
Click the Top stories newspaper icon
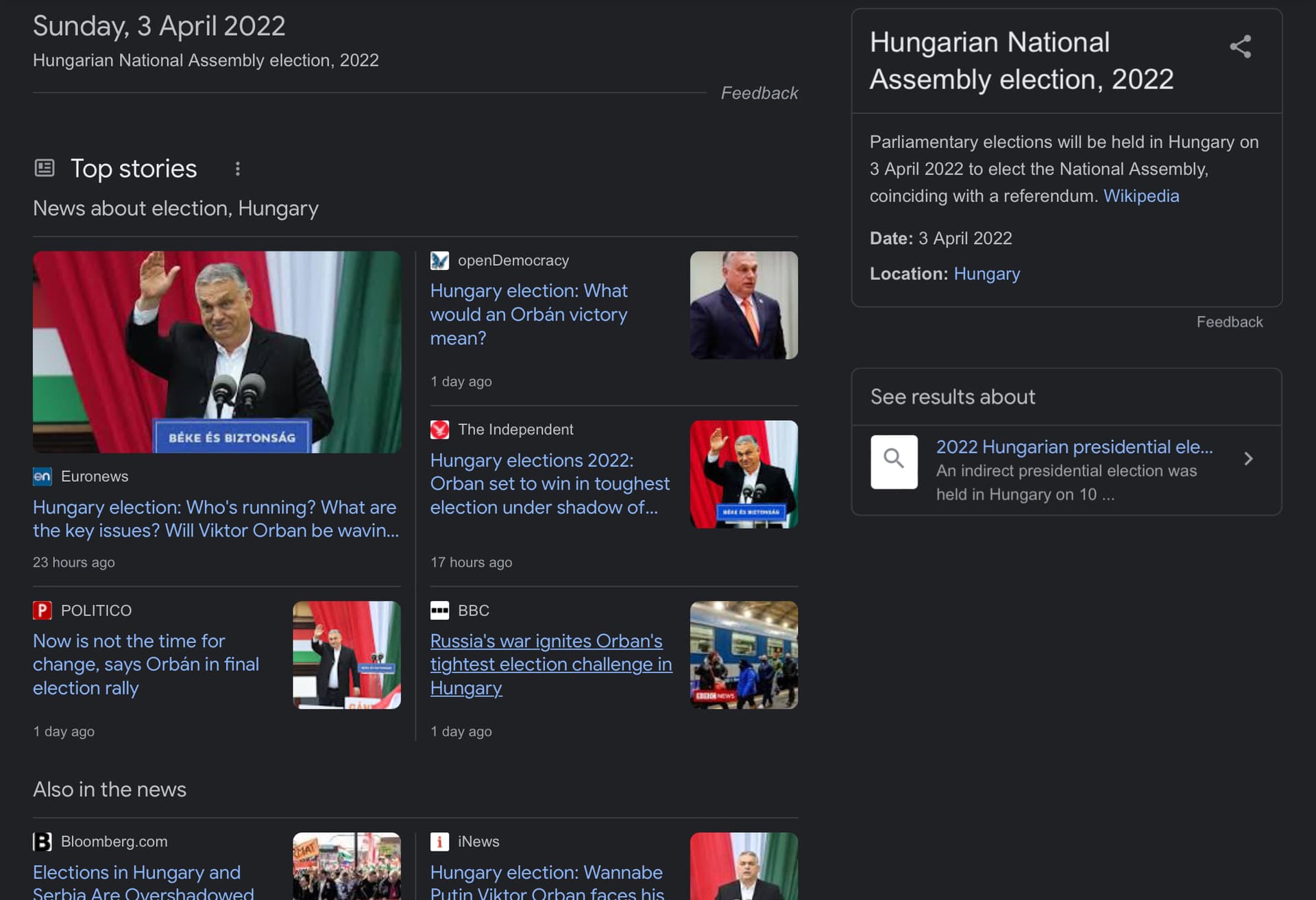(x=45, y=168)
